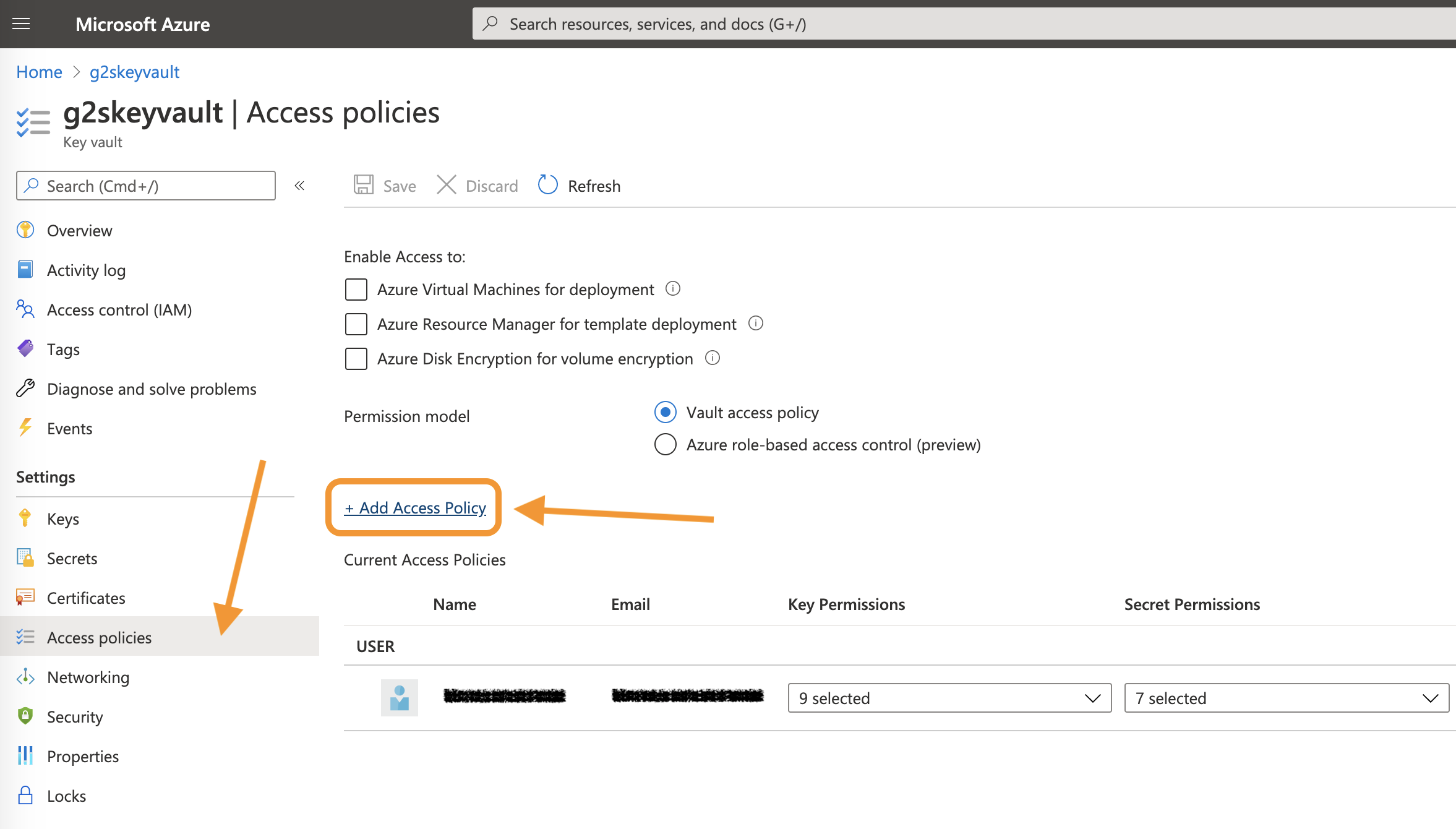Click the Locks padlock icon
Viewport: 1456px width, 829px height.
click(25, 796)
